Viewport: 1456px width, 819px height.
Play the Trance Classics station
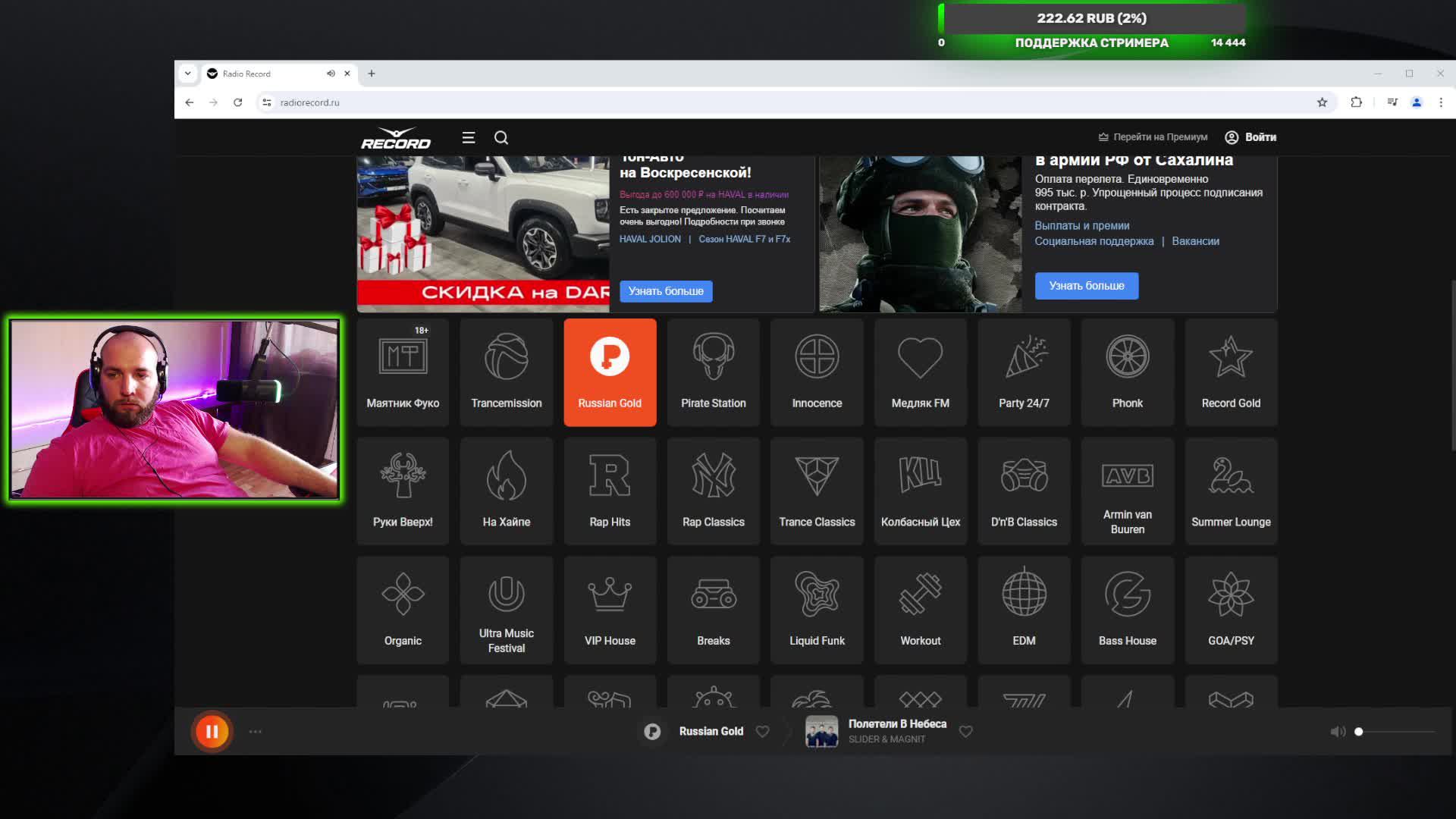point(817,491)
